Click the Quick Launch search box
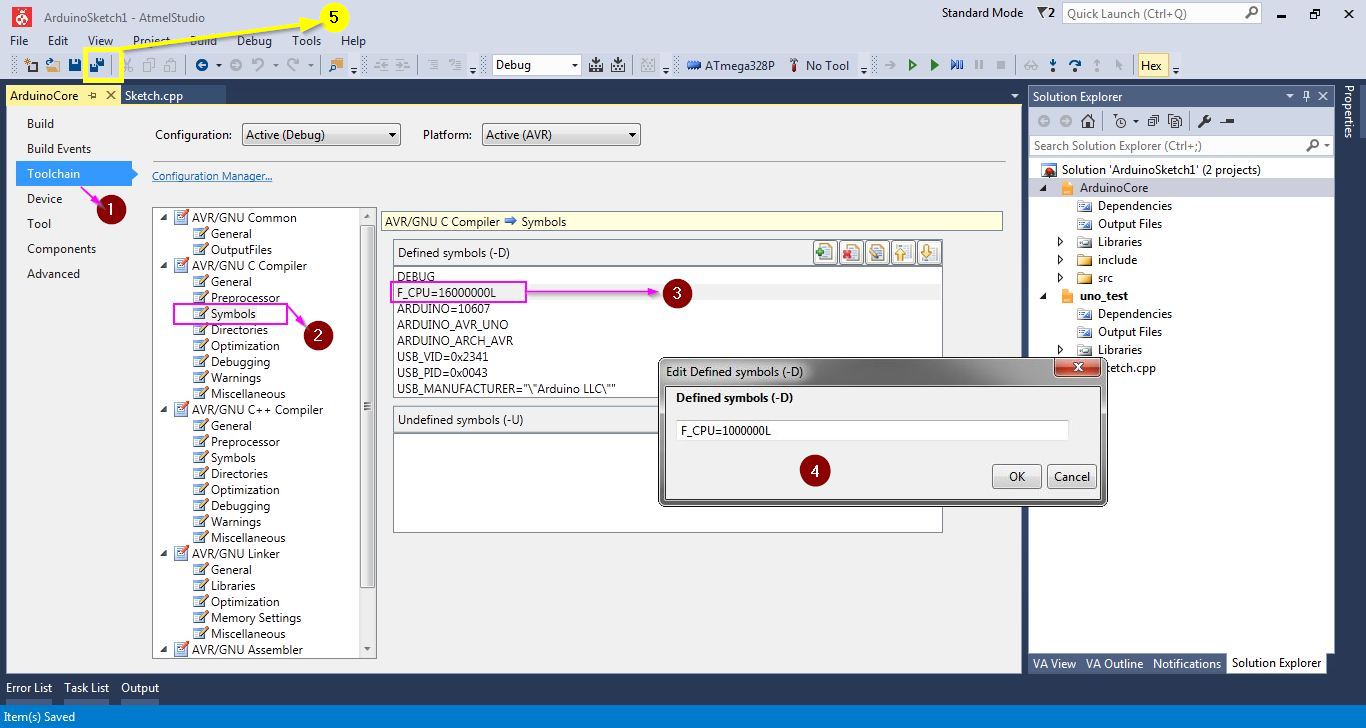 coord(1162,13)
